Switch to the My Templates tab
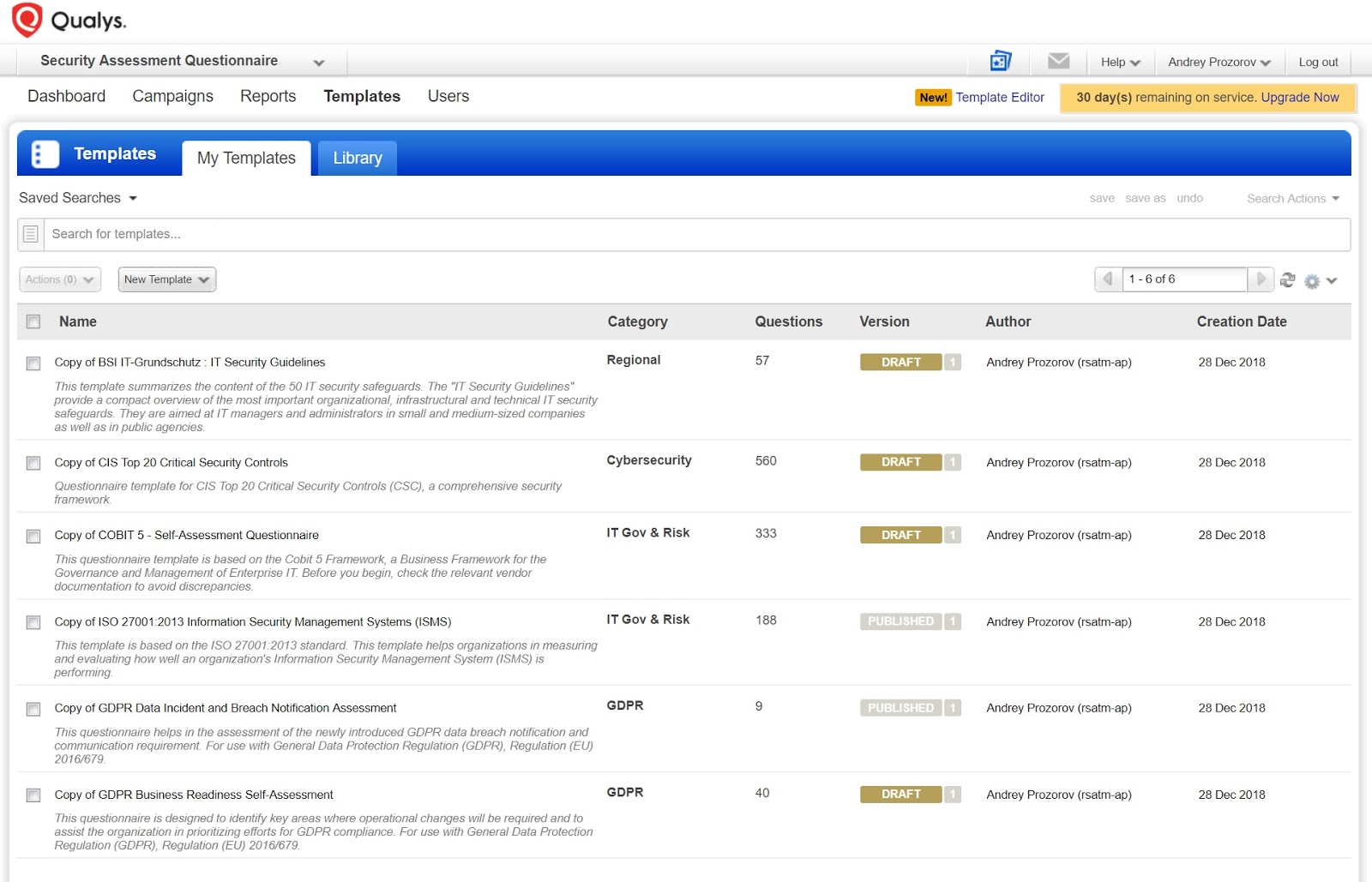Screen dimensions: 1372x882 [246, 158]
